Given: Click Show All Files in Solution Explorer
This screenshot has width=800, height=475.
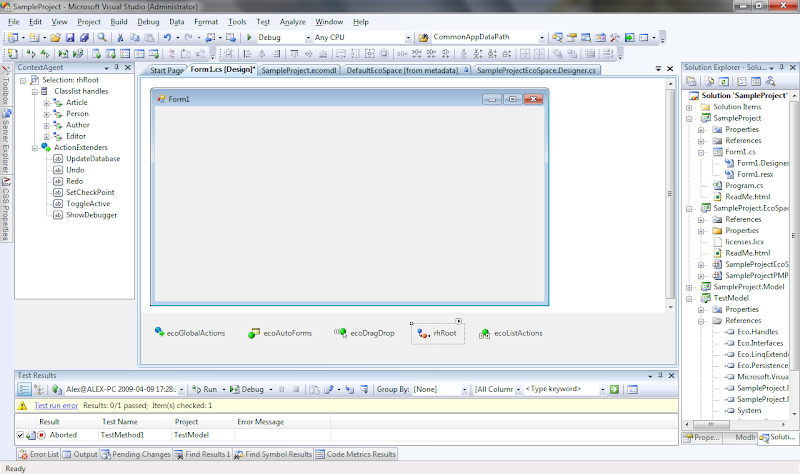Looking at the screenshot, I should coord(709,81).
